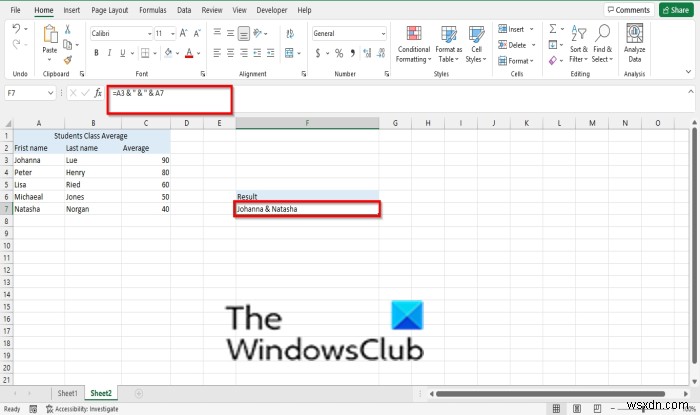Open Format as Table gallery
The height and width of the screenshot is (415, 700).
coord(449,44)
